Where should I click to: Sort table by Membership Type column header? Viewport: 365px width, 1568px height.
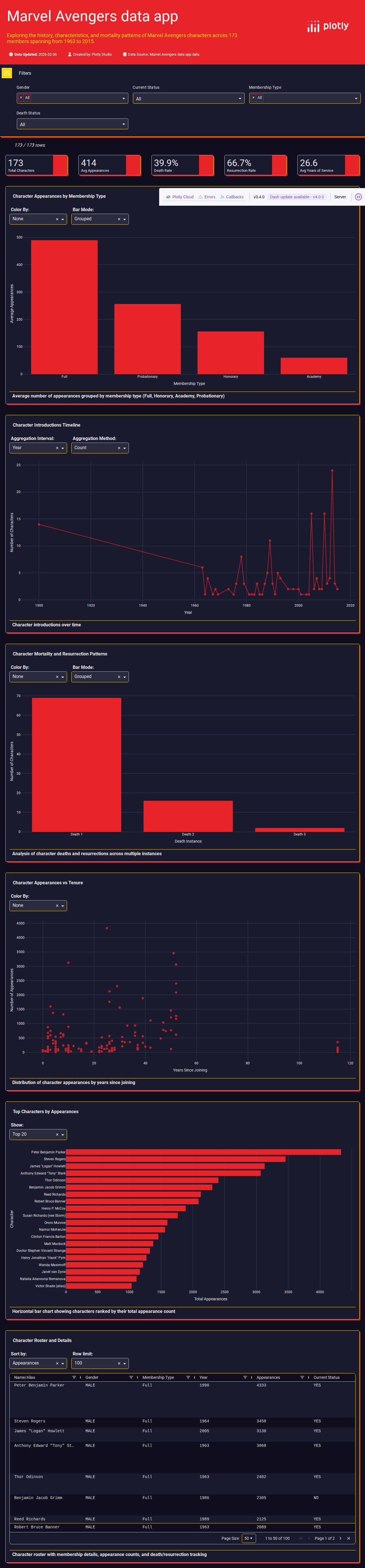tap(158, 1377)
